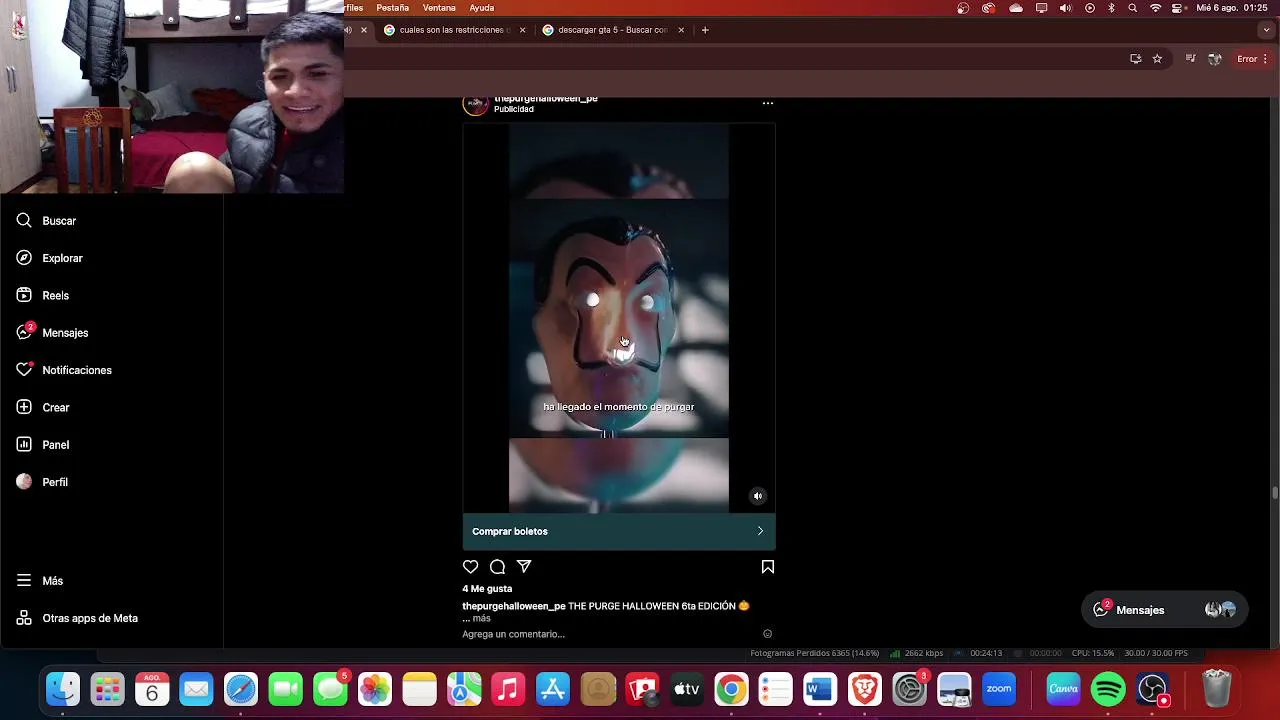Click the Purge ad video
The image size is (1280, 720).
(619, 318)
